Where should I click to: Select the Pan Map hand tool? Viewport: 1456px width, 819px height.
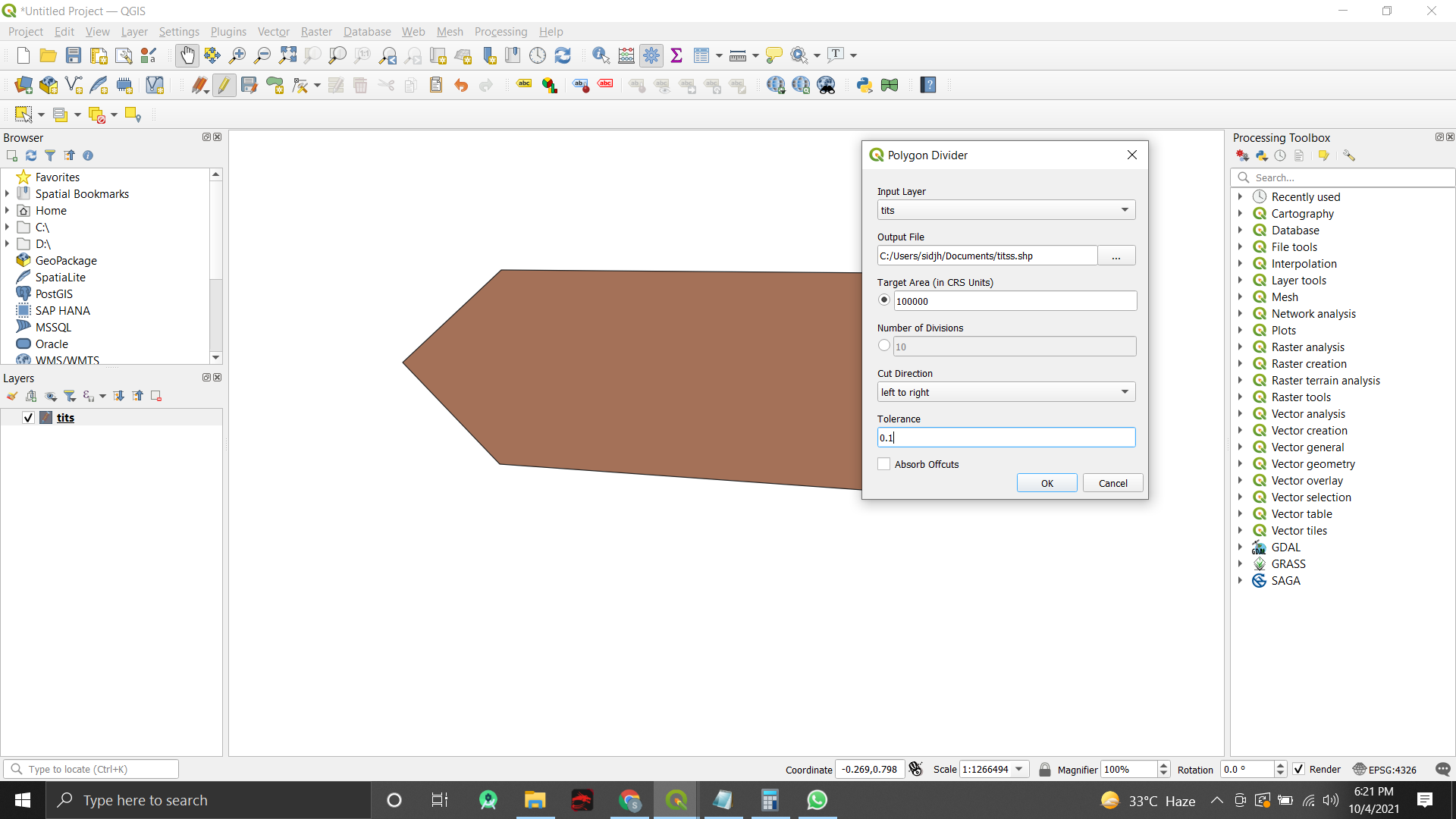coord(187,55)
